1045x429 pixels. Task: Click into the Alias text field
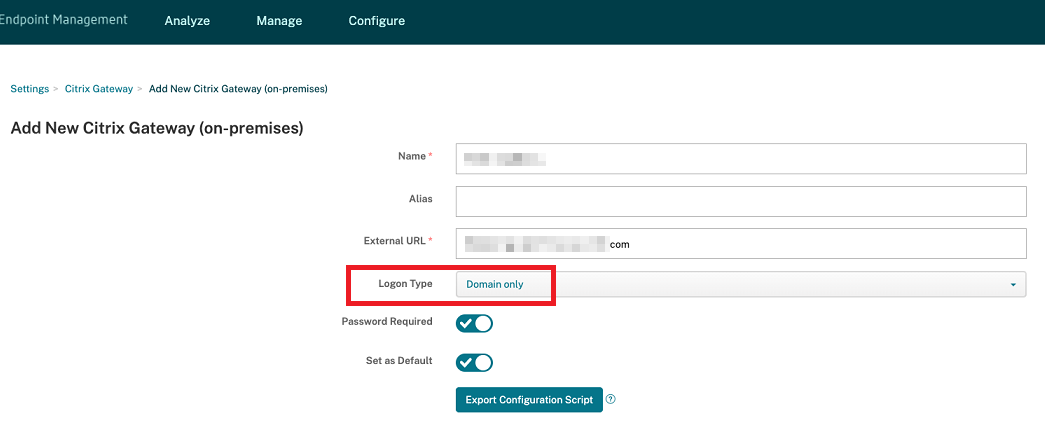click(x=740, y=201)
